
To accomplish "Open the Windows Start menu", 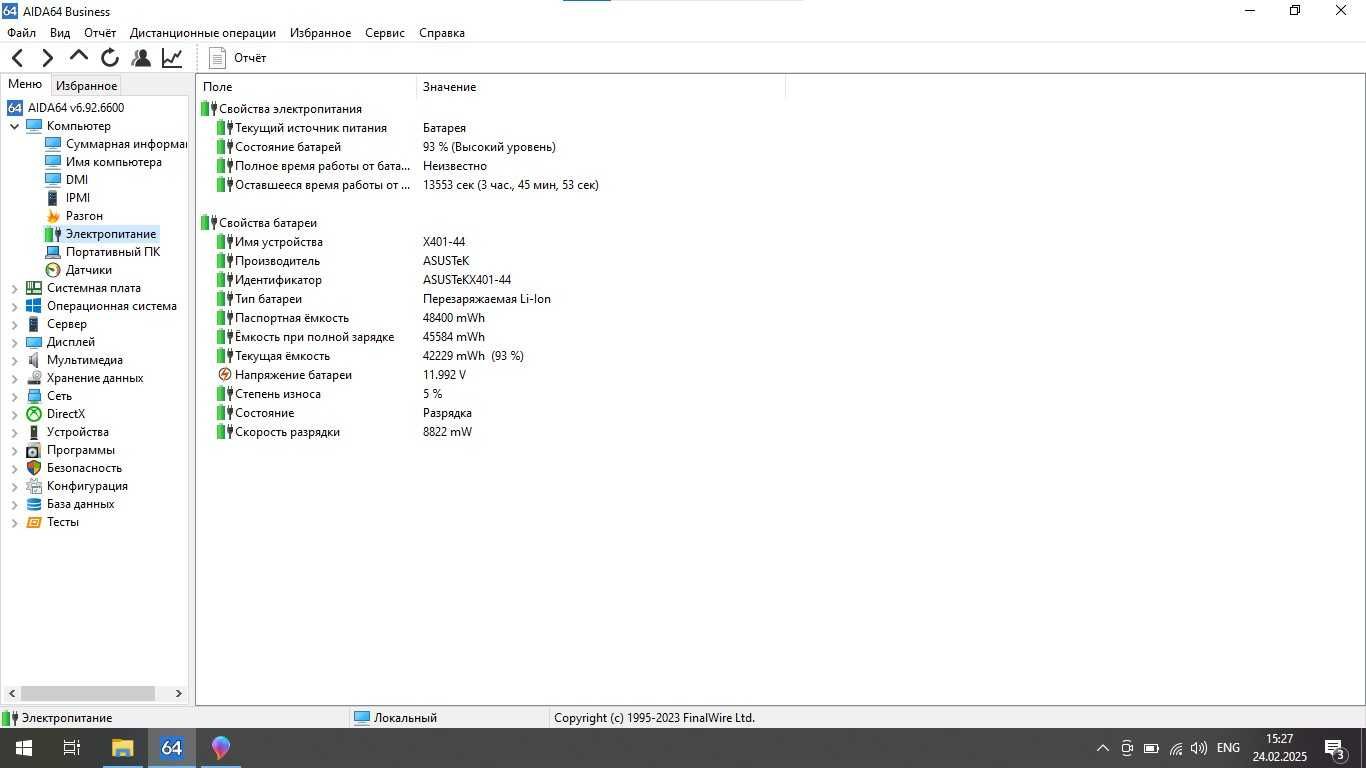I will click(24, 748).
